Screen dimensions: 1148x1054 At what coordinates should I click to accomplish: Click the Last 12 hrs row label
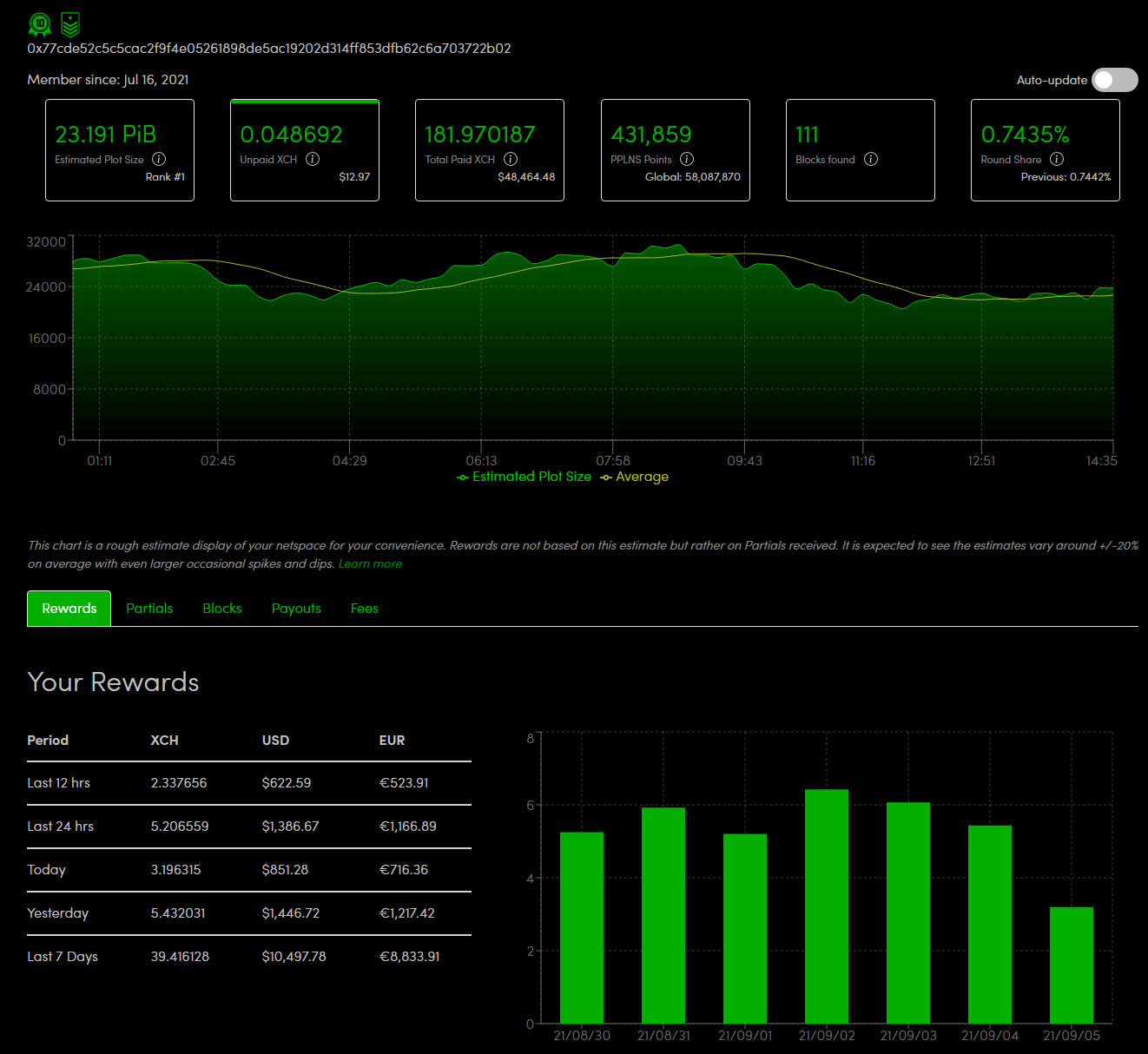click(59, 783)
